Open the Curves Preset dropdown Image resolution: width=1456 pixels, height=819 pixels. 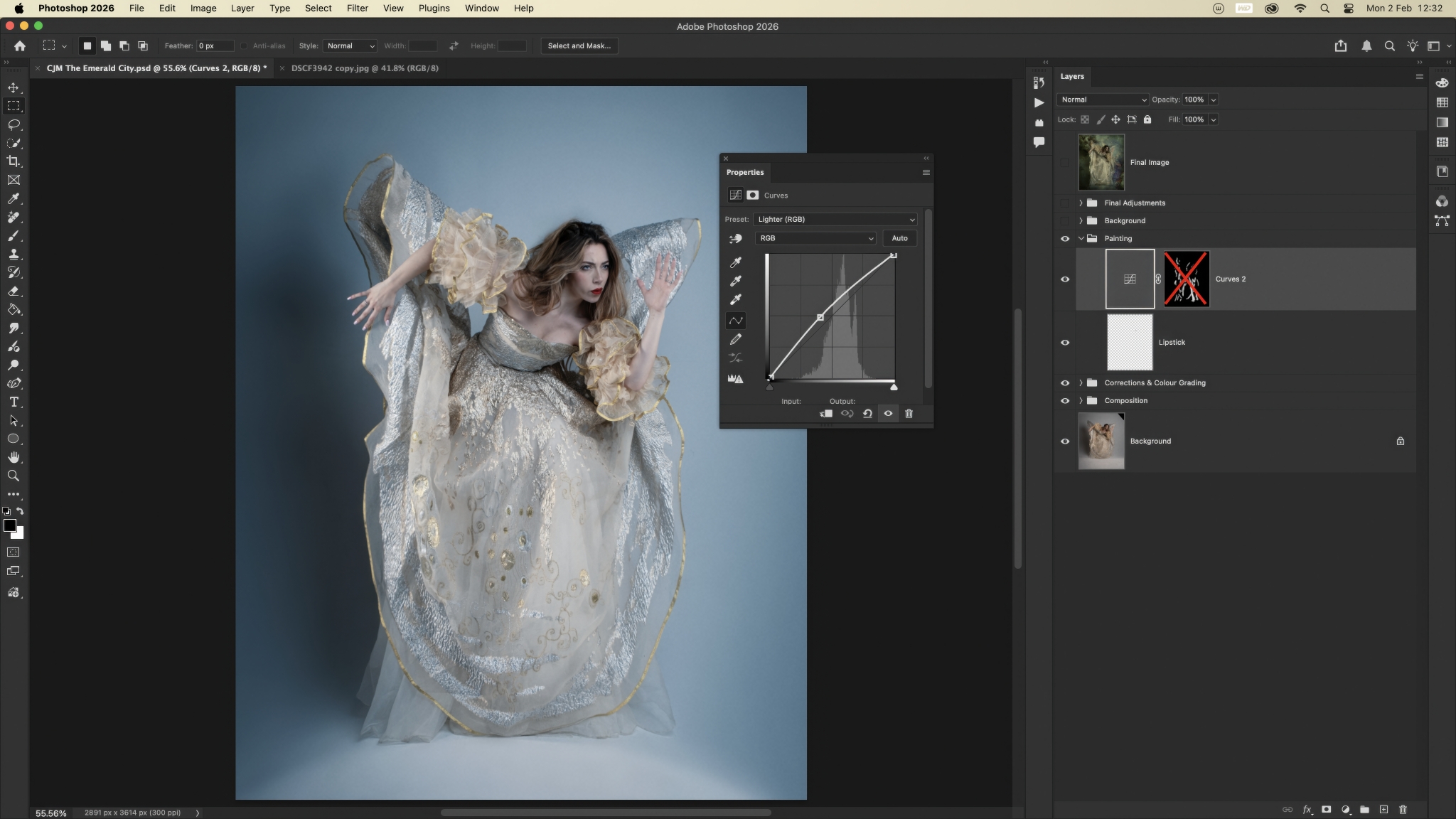(835, 219)
